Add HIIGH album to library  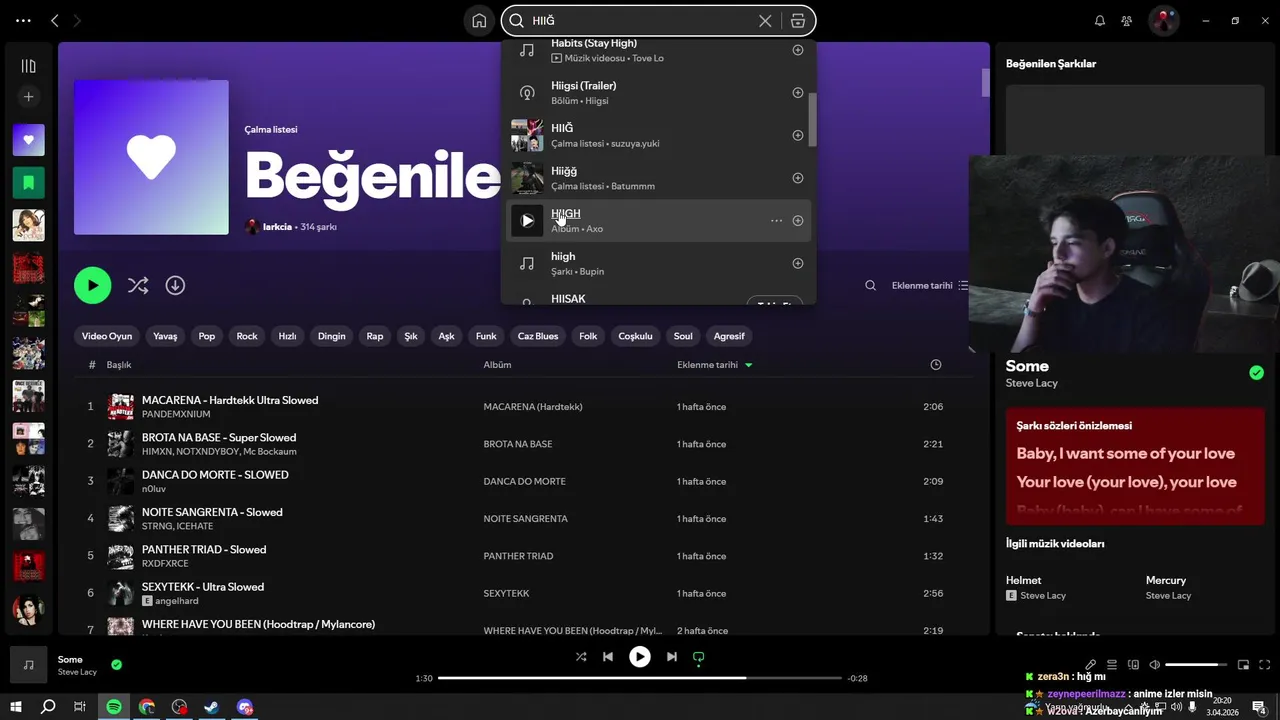[797, 221]
